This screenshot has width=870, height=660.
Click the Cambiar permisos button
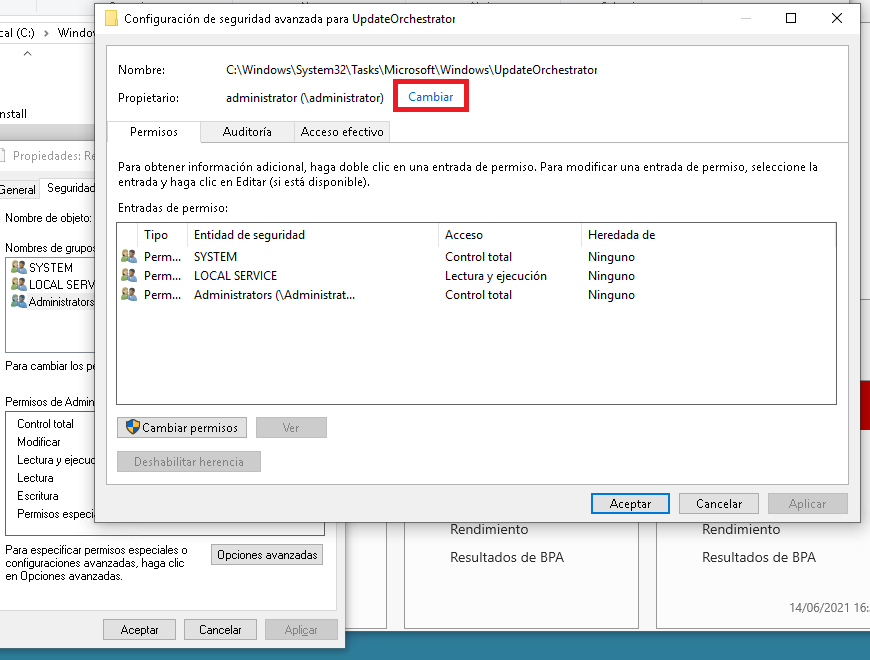(x=182, y=428)
